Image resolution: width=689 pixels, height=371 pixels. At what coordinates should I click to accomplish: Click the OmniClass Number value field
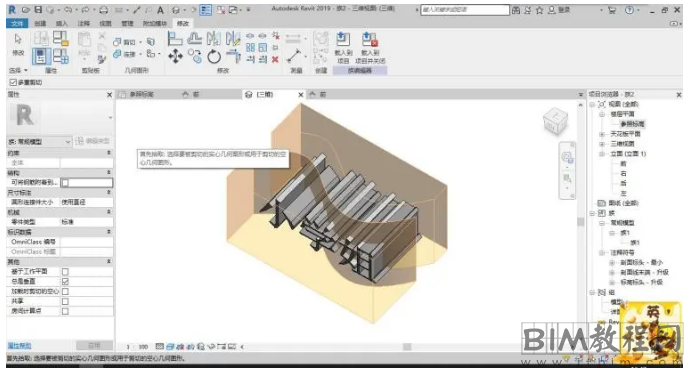(86, 242)
